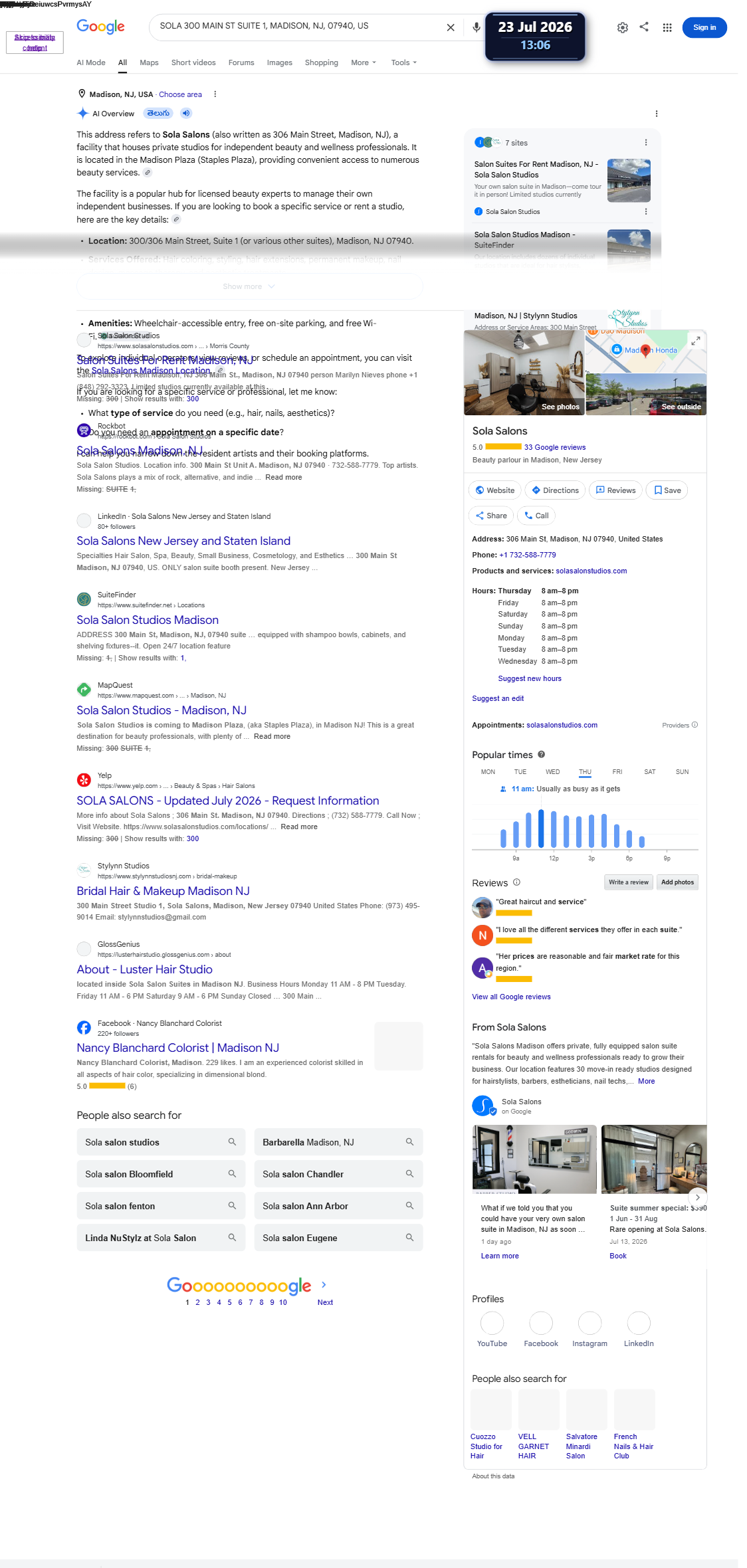Viewport: 747px width, 1568px height.
Task: Click the 1 pm bar in Popular times
Action: pyautogui.click(x=566, y=831)
